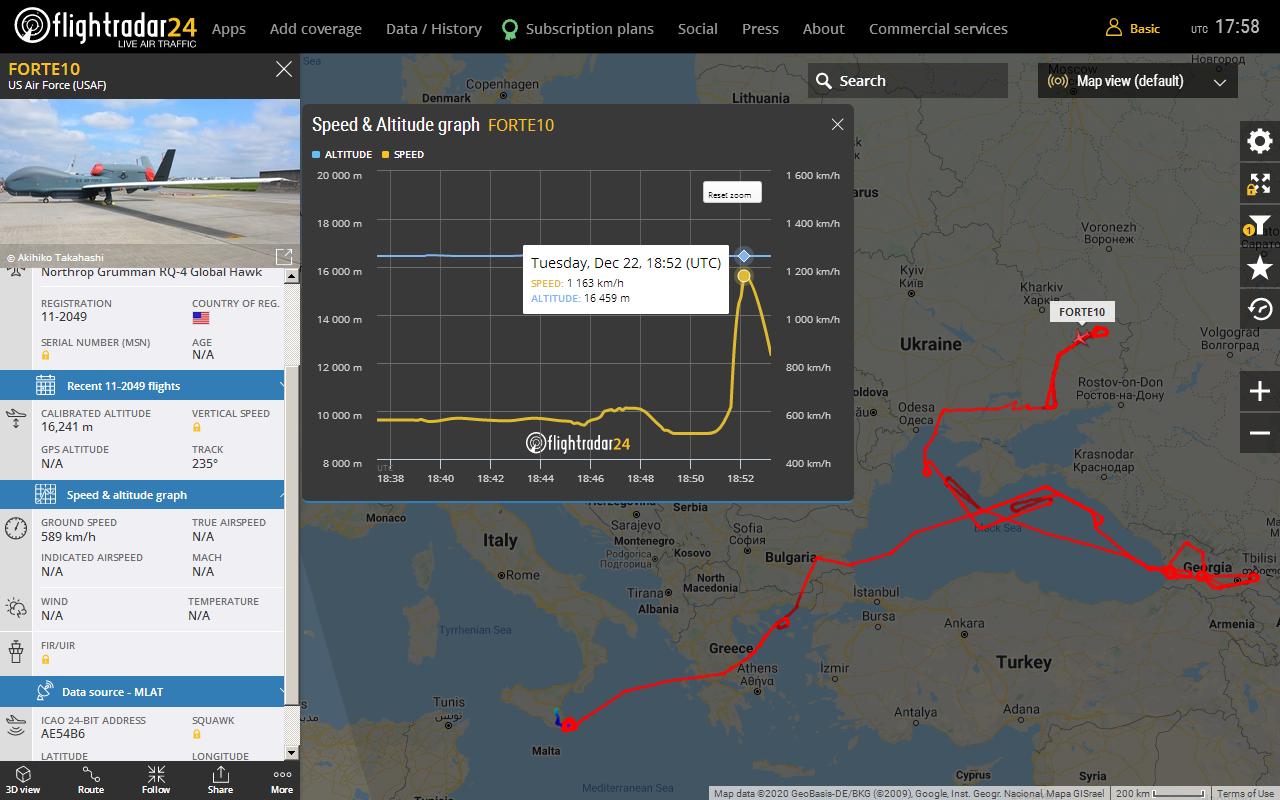
Task: Click the Basic account label
Action: pyautogui.click(x=1145, y=29)
